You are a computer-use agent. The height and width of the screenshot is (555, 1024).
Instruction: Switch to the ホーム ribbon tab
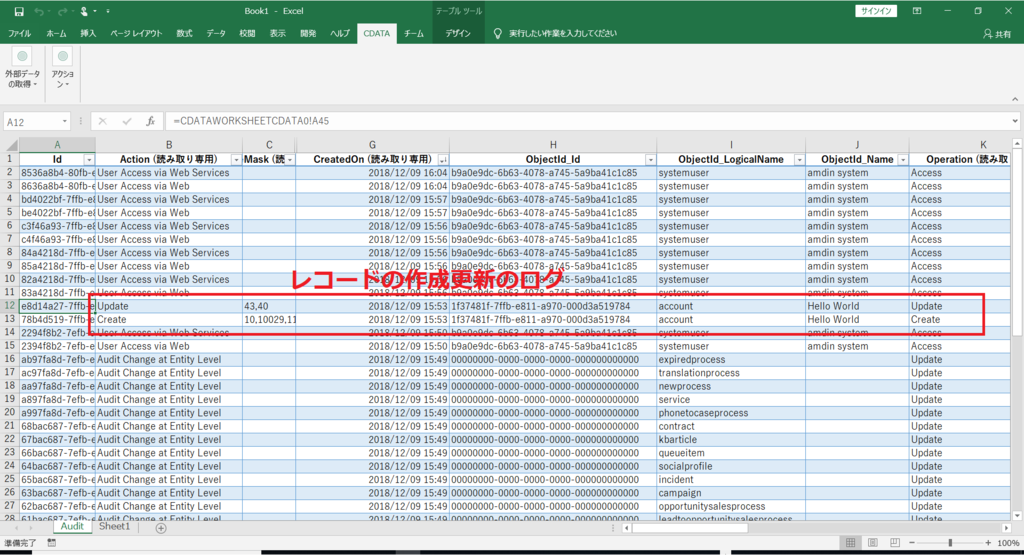click(56, 33)
